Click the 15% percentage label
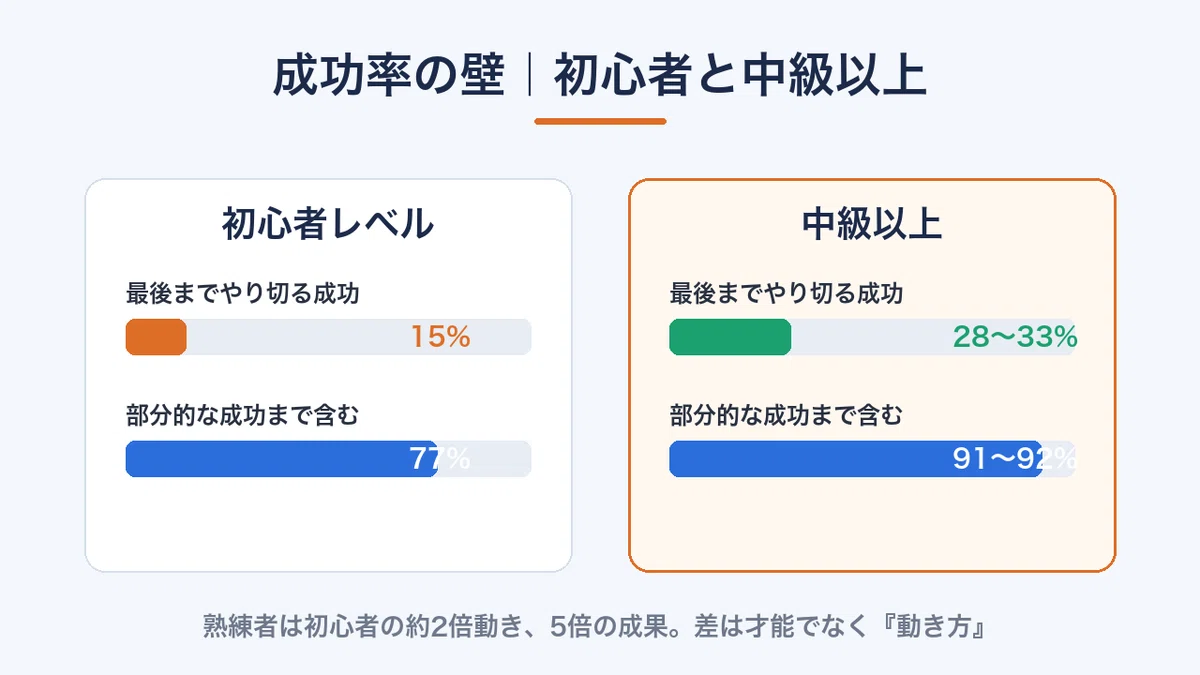 [441, 338]
